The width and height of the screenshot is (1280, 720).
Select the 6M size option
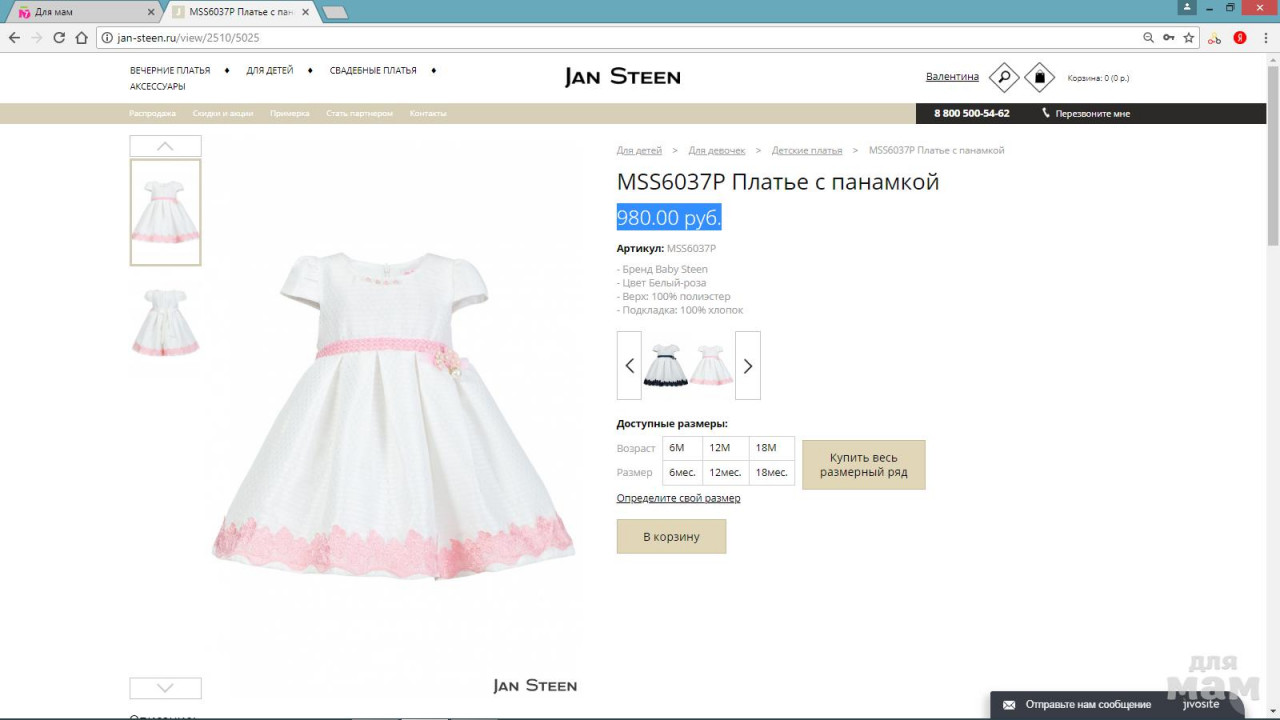click(x=677, y=448)
